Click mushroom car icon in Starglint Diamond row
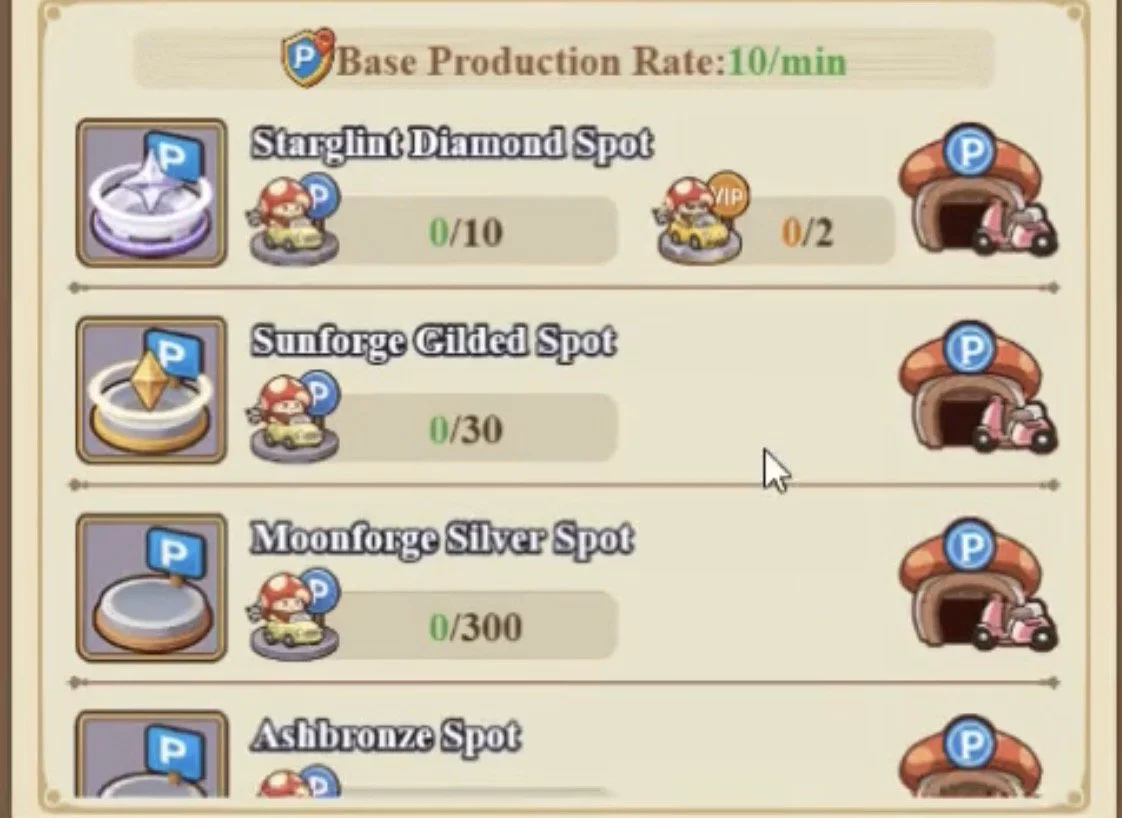The width and height of the screenshot is (1122, 818). pyautogui.click(x=295, y=220)
